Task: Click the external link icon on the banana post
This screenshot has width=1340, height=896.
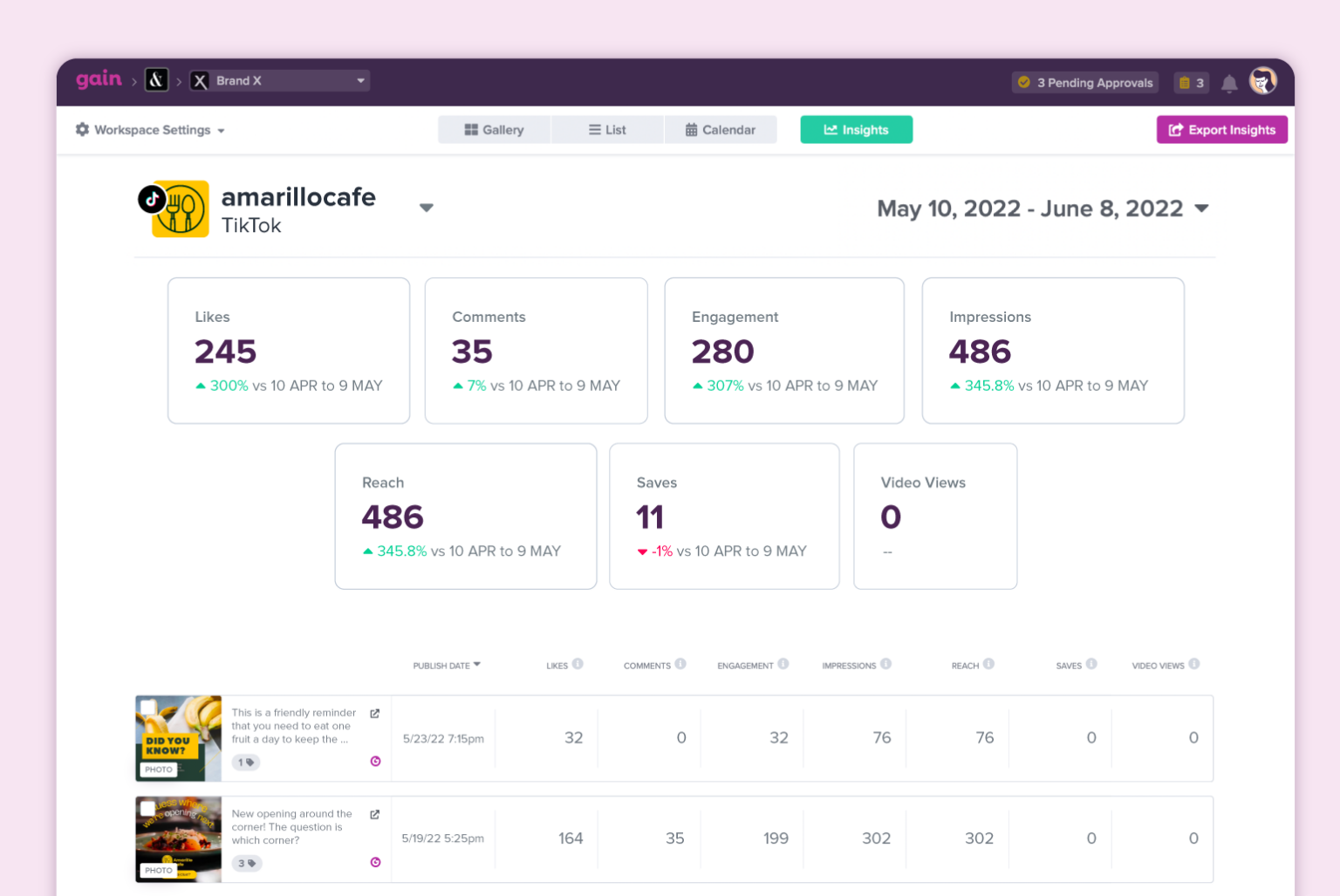Action: click(374, 713)
